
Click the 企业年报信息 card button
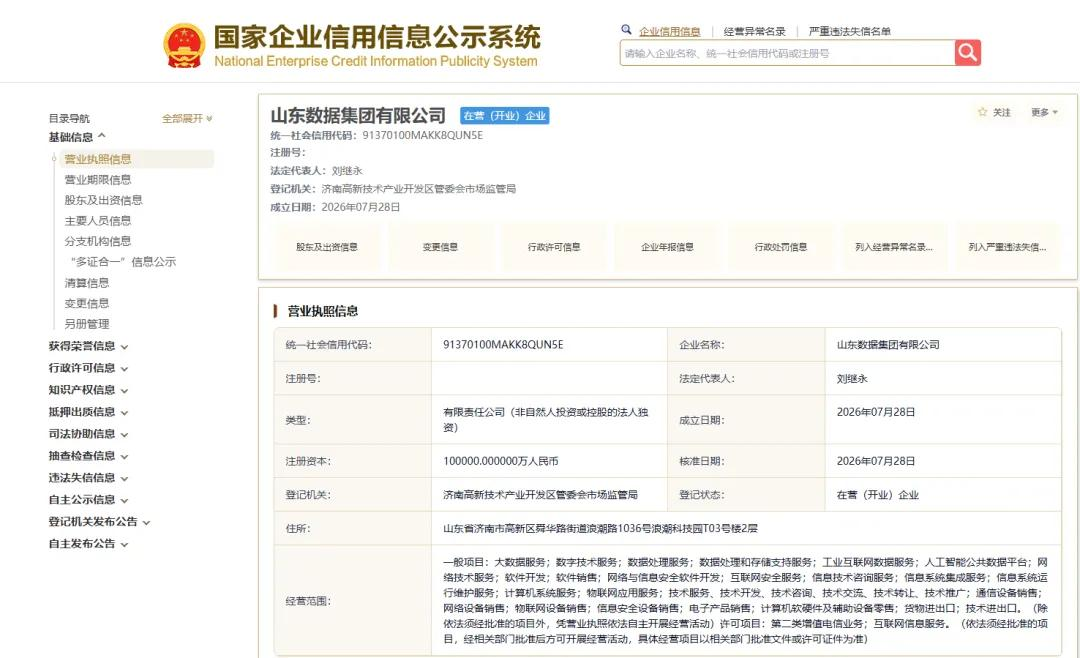tap(667, 247)
